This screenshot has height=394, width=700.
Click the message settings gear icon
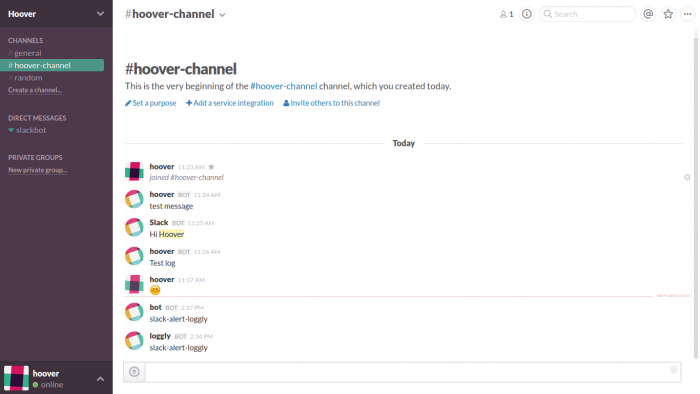pos(687,177)
